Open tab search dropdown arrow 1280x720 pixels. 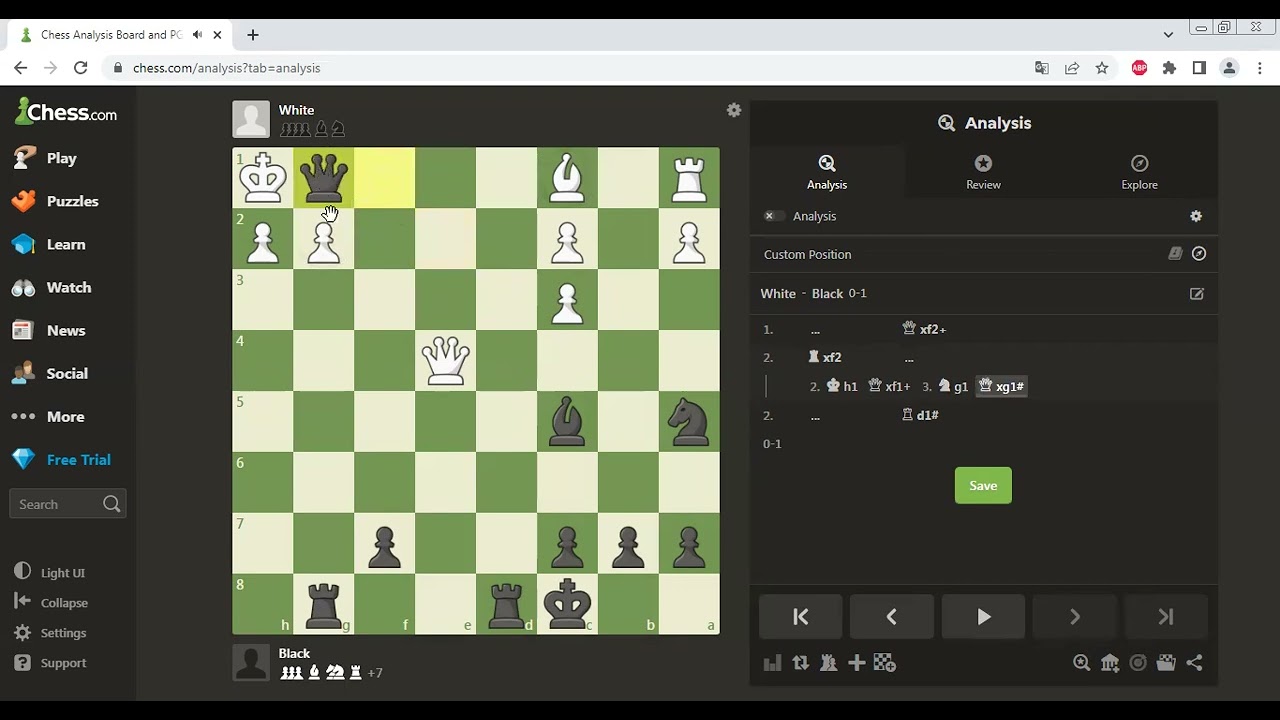click(1168, 35)
